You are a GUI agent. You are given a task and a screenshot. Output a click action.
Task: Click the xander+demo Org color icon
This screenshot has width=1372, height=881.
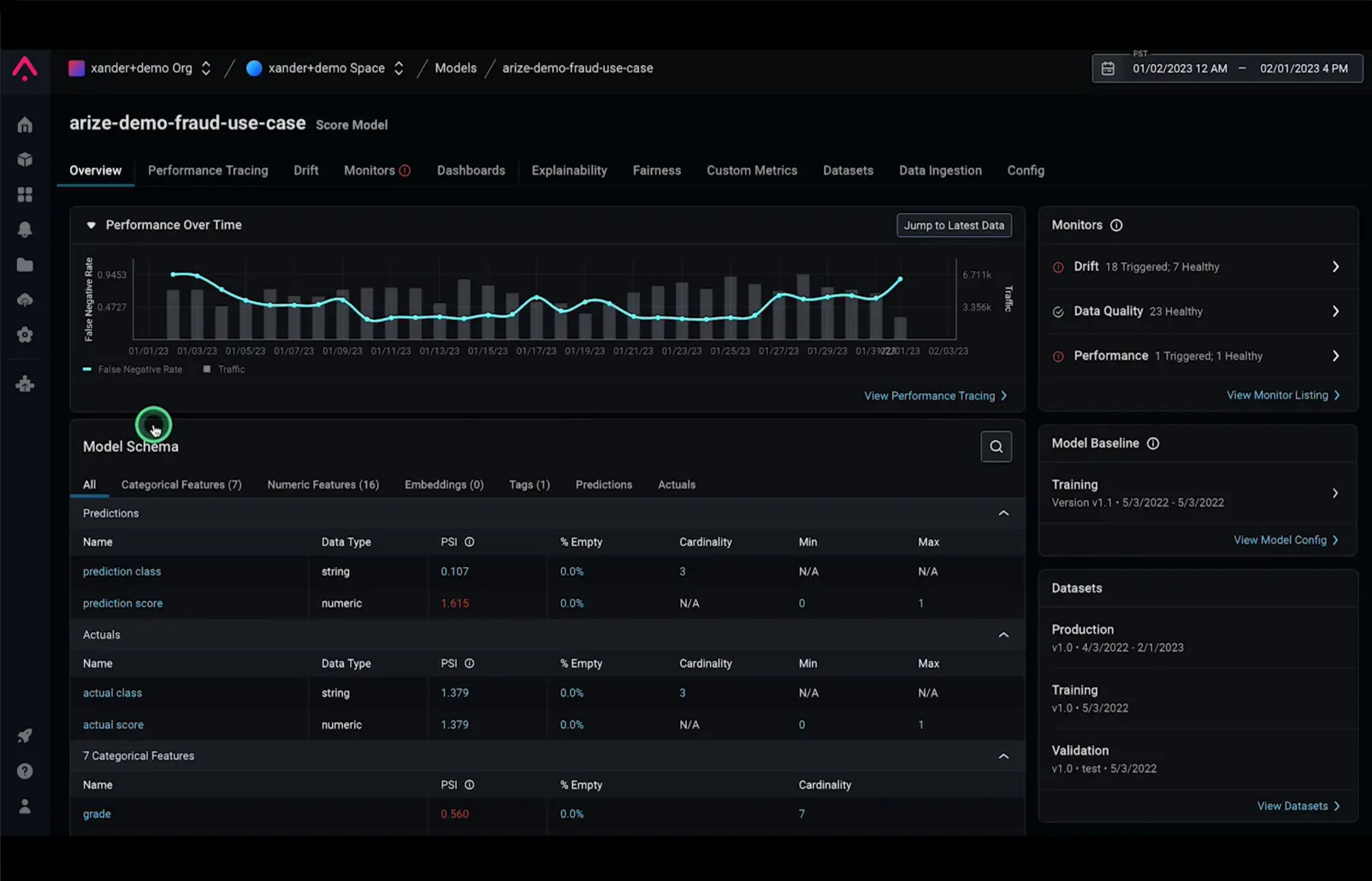pos(76,68)
